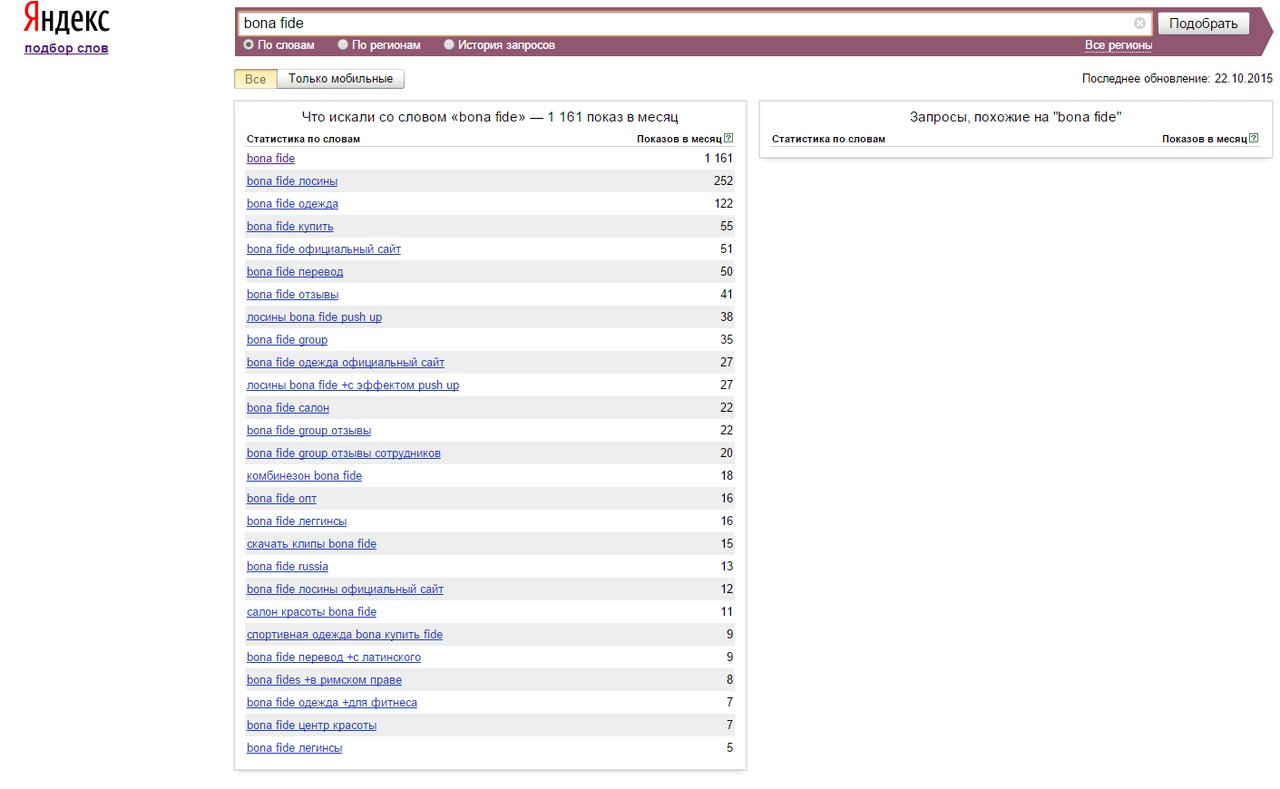Select the 'По словам' radio button
This screenshot has height=789, width=1280.
coord(249,45)
